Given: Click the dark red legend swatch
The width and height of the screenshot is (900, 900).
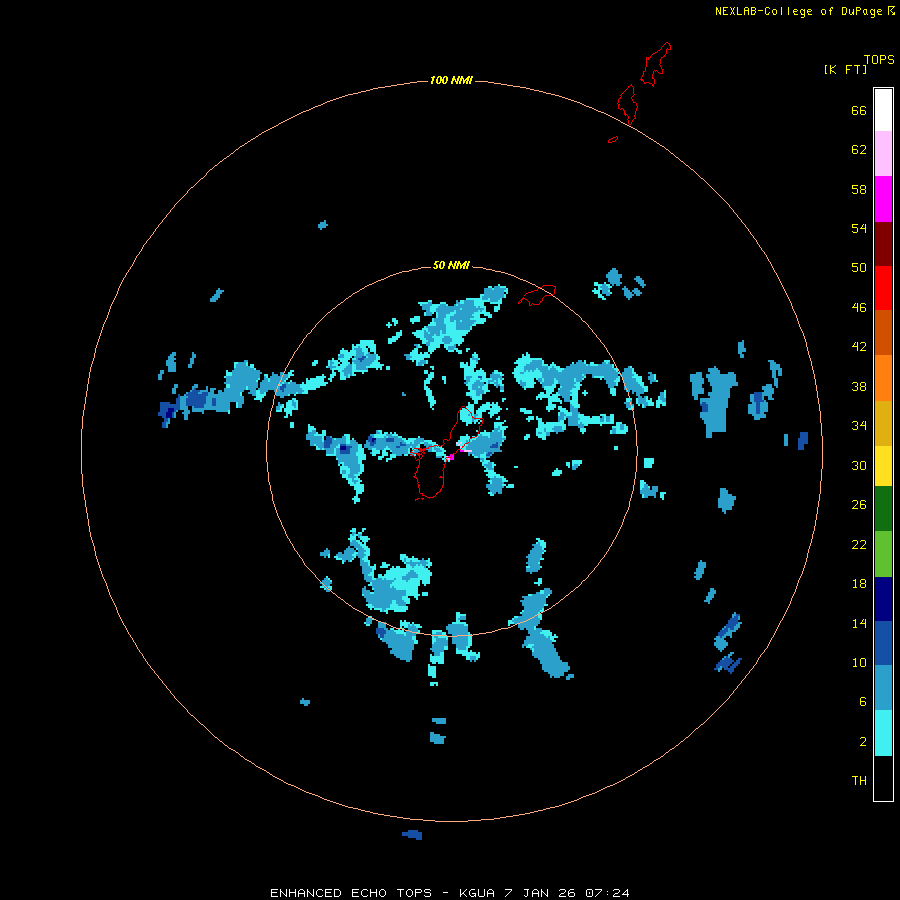Looking at the screenshot, I should (883, 243).
